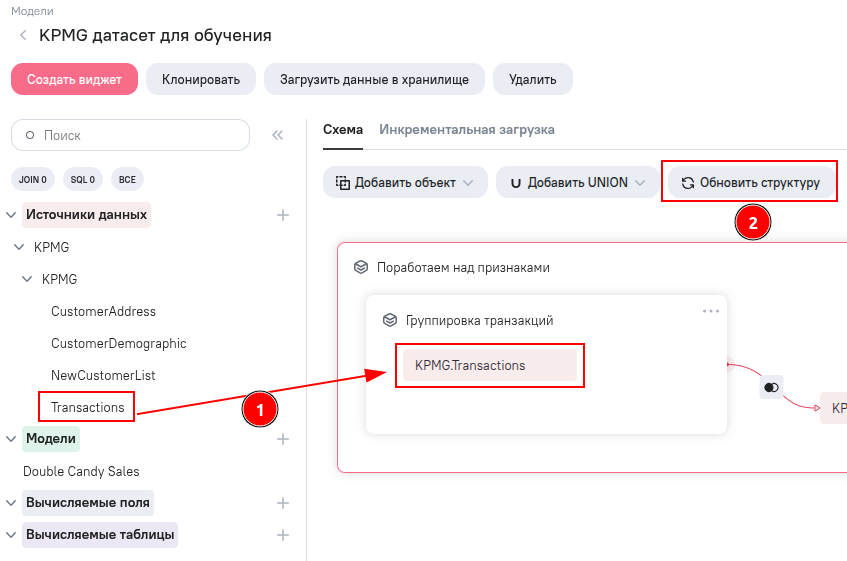Select the NewCustomerList table
Image resolution: width=847 pixels, height=561 pixels.
103,375
